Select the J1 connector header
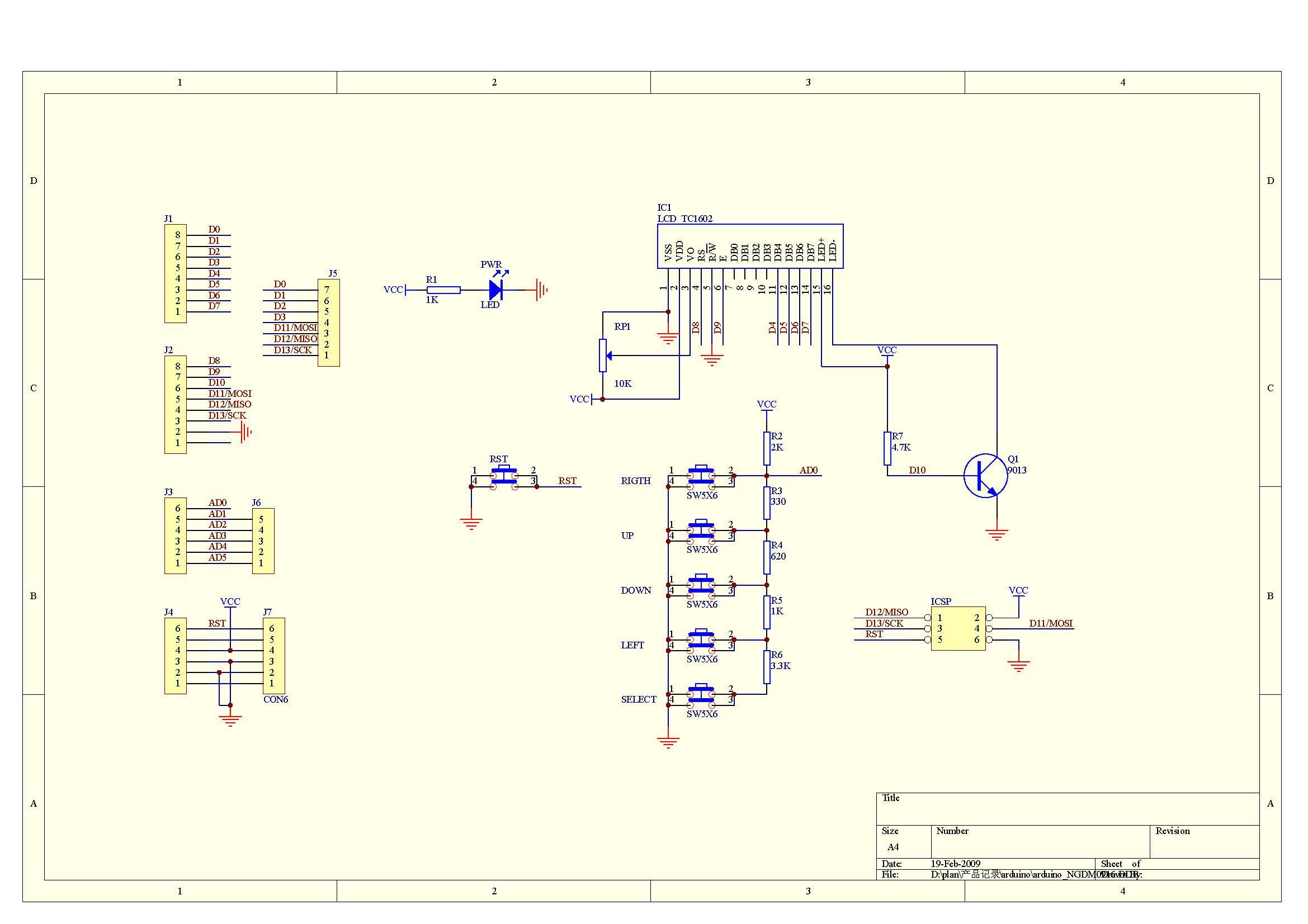 point(176,273)
